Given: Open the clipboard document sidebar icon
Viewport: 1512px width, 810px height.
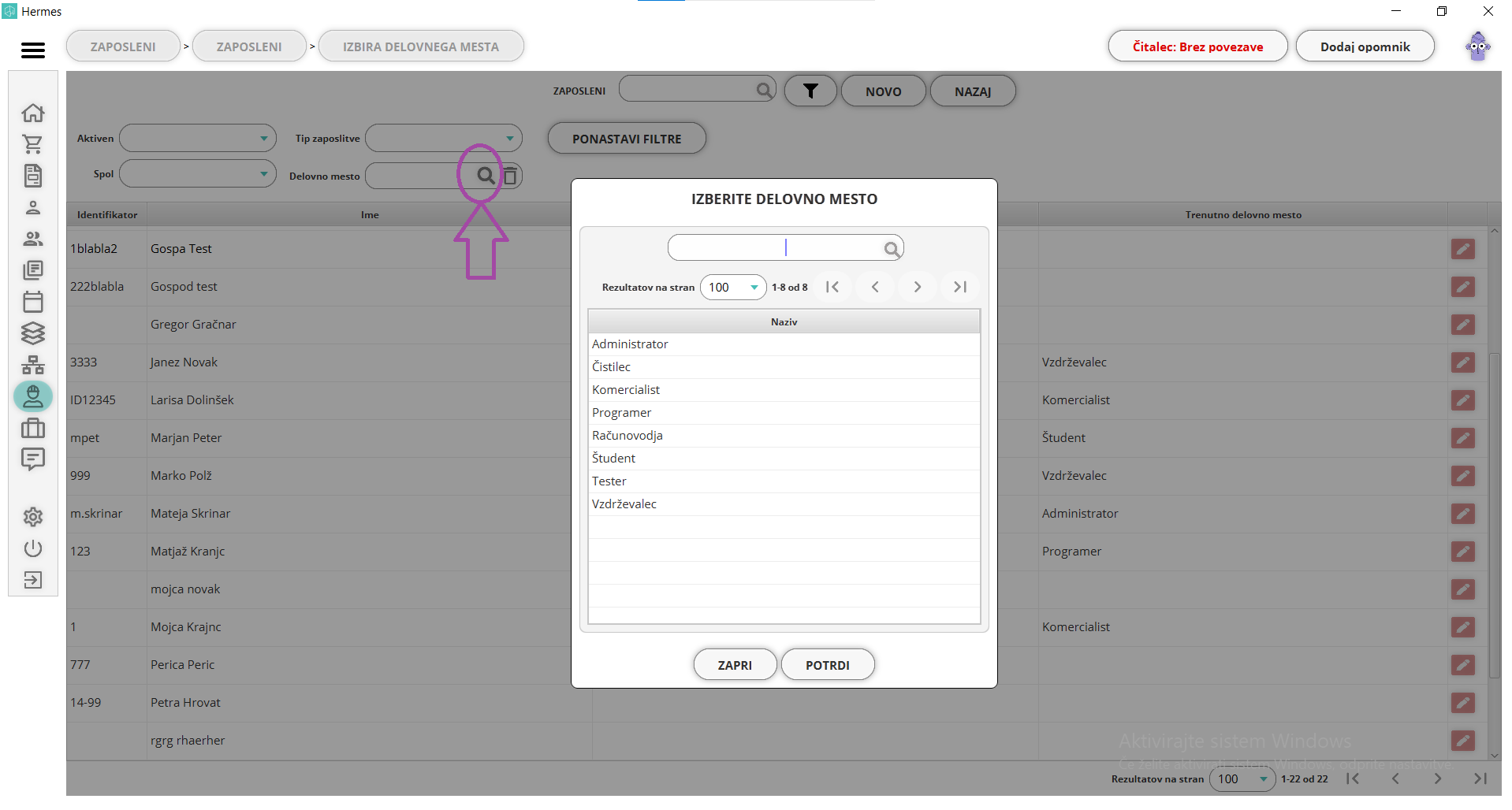Looking at the screenshot, I should click(33, 176).
